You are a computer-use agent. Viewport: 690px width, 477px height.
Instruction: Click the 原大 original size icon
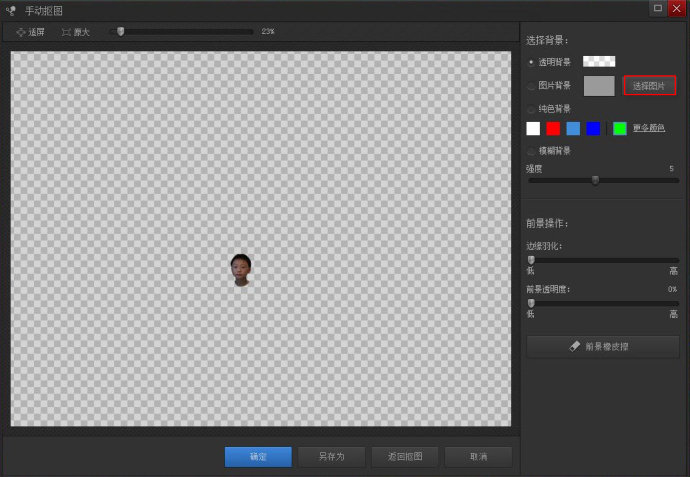(66, 32)
